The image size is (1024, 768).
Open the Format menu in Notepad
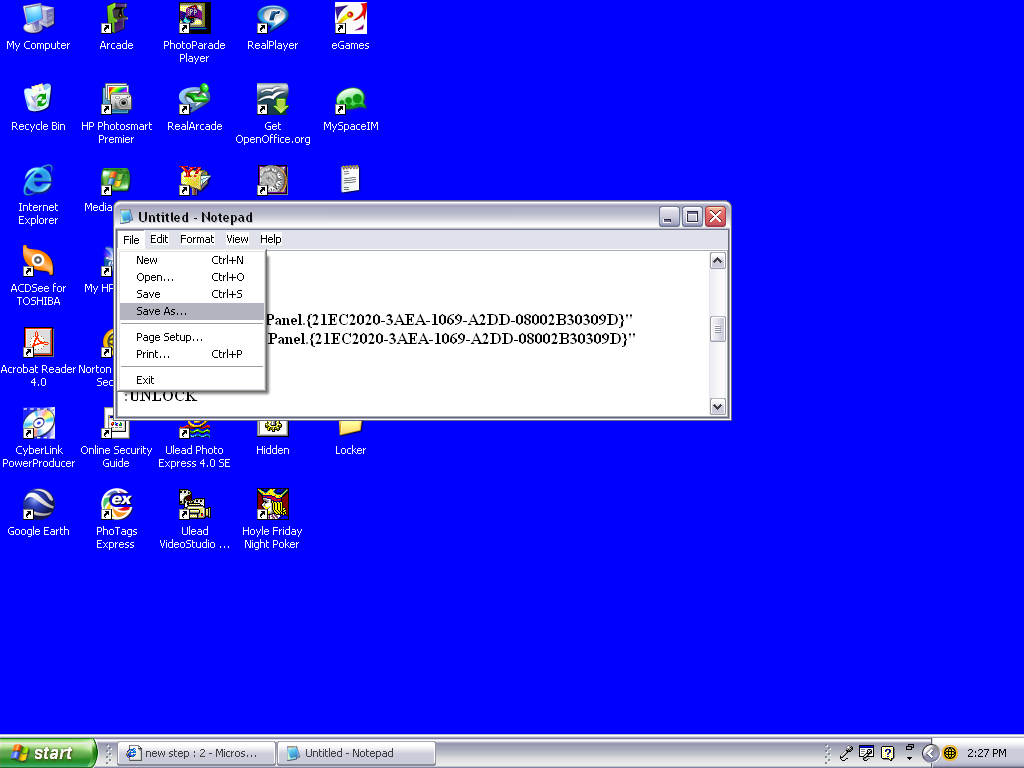pyautogui.click(x=196, y=239)
